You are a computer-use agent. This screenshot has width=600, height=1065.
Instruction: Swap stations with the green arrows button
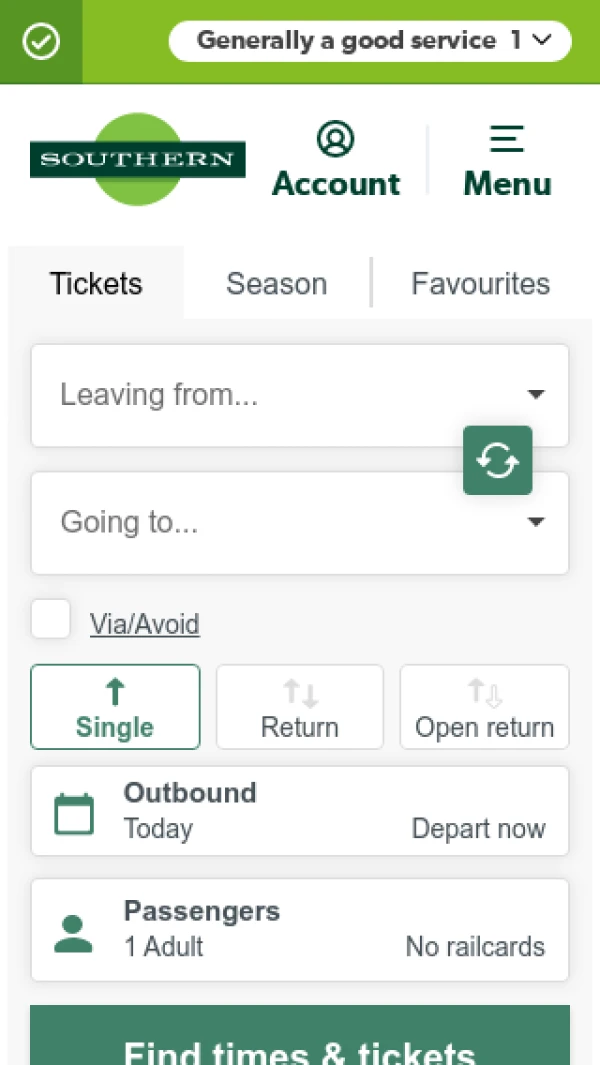pyautogui.click(x=497, y=460)
